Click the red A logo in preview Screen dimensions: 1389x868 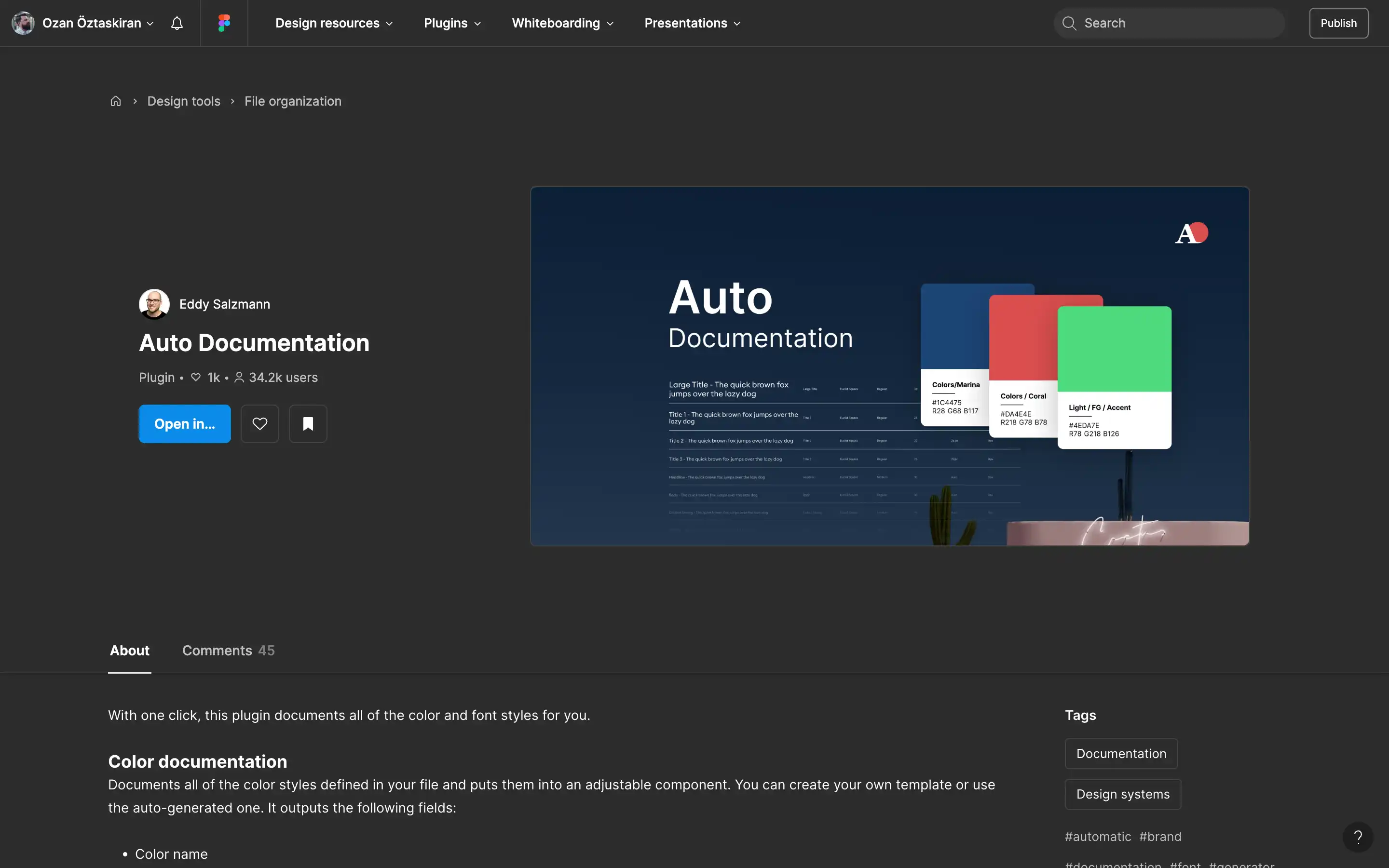pyautogui.click(x=1192, y=233)
